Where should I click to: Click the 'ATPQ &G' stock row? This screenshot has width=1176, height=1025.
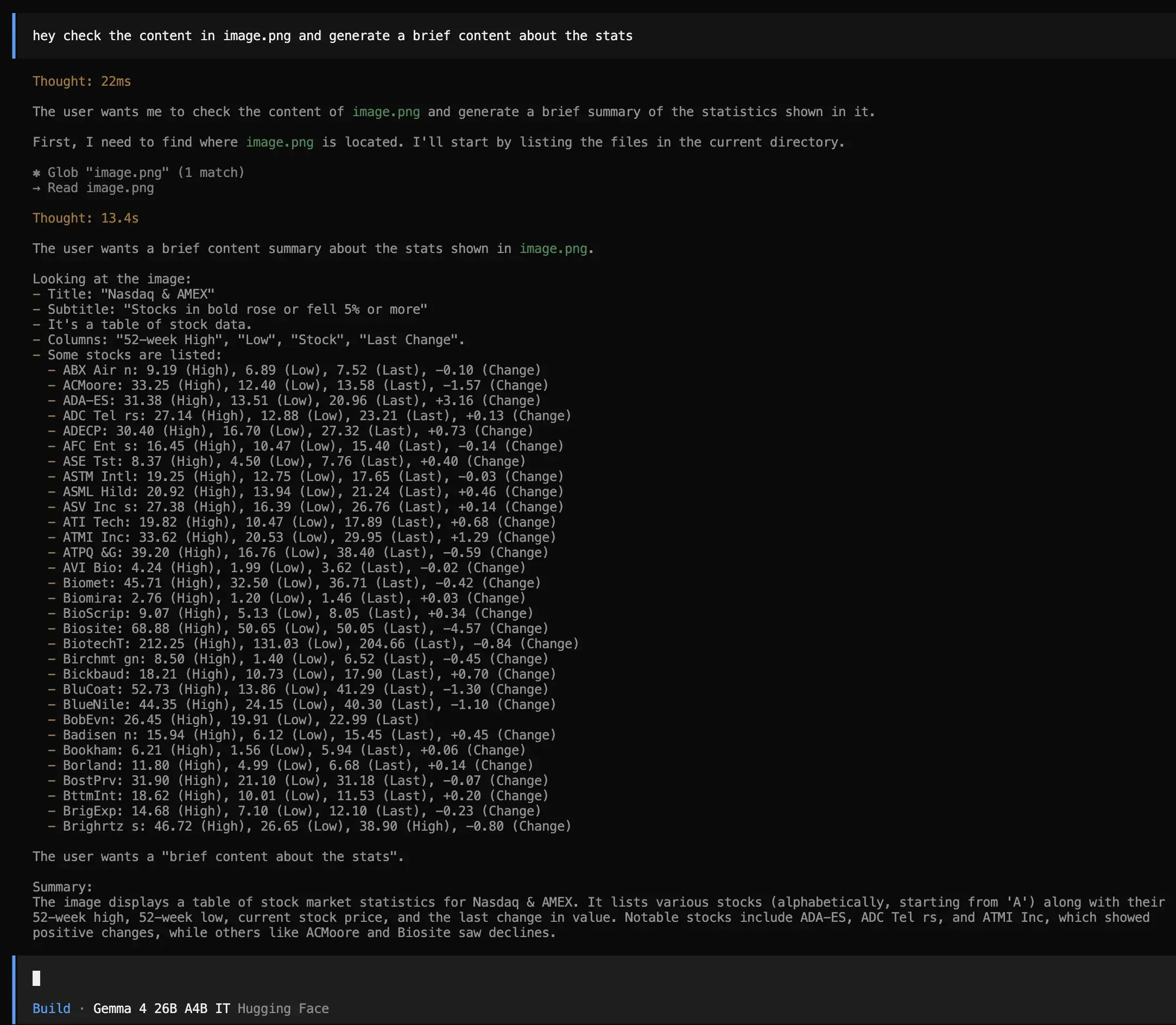click(x=298, y=552)
